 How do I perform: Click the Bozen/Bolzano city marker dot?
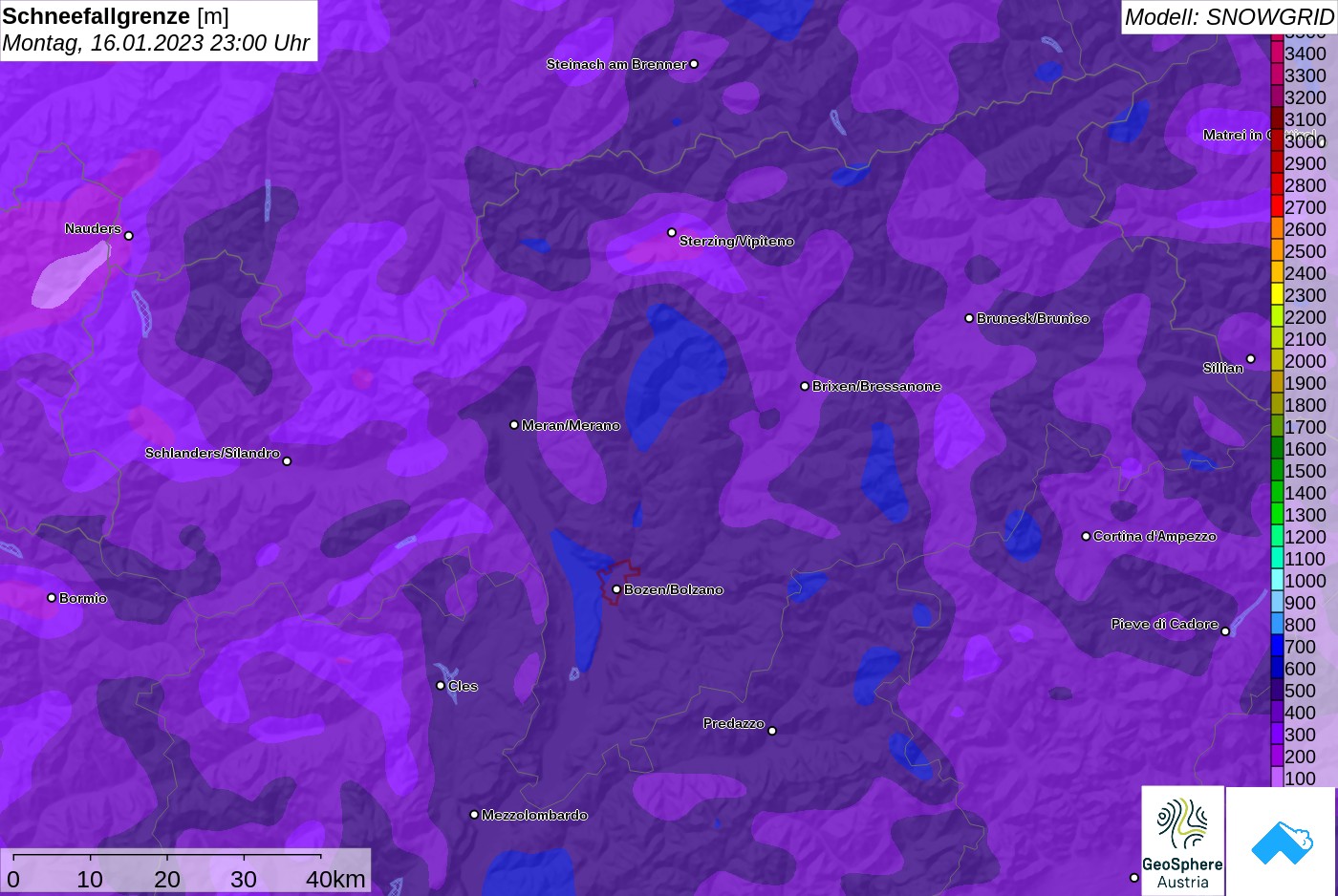616,589
